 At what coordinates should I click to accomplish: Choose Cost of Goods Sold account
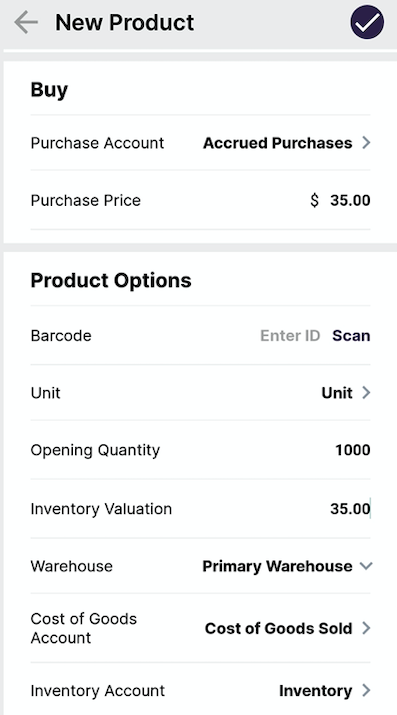[278, 628]
